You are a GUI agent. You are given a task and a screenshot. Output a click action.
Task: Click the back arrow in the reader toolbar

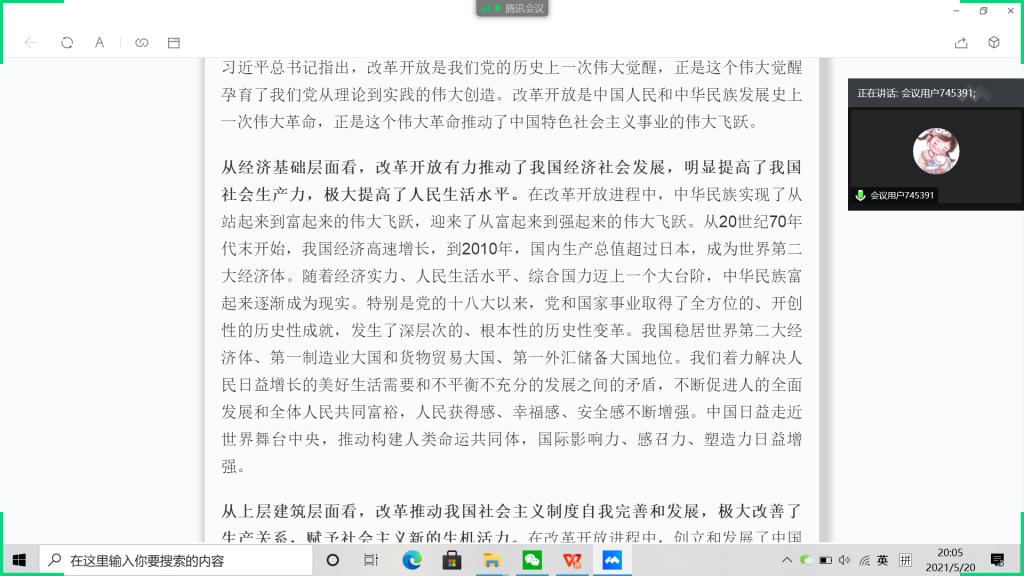point(31,43)
